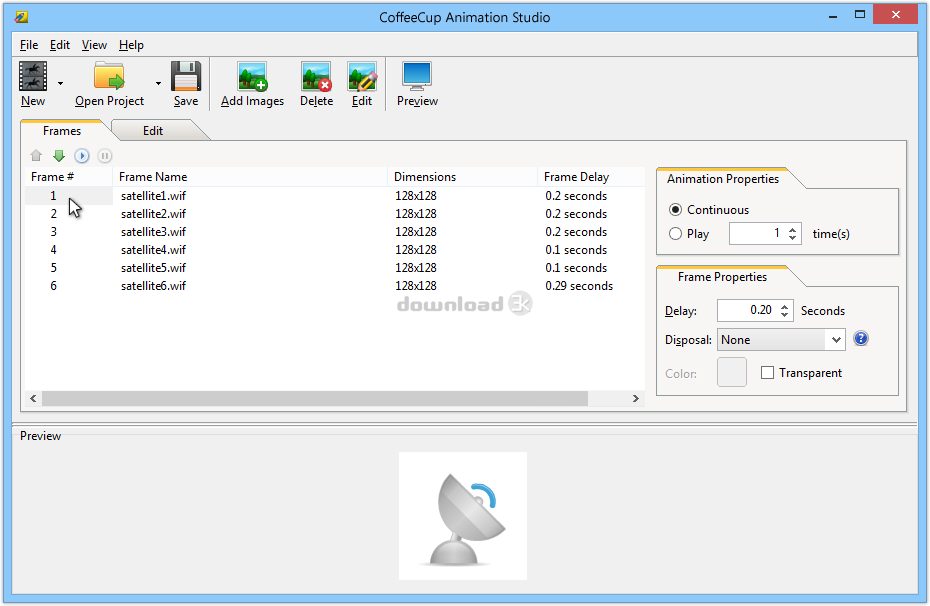Move frame down with green arrow
930x606 pixels.
coord(59,156)
